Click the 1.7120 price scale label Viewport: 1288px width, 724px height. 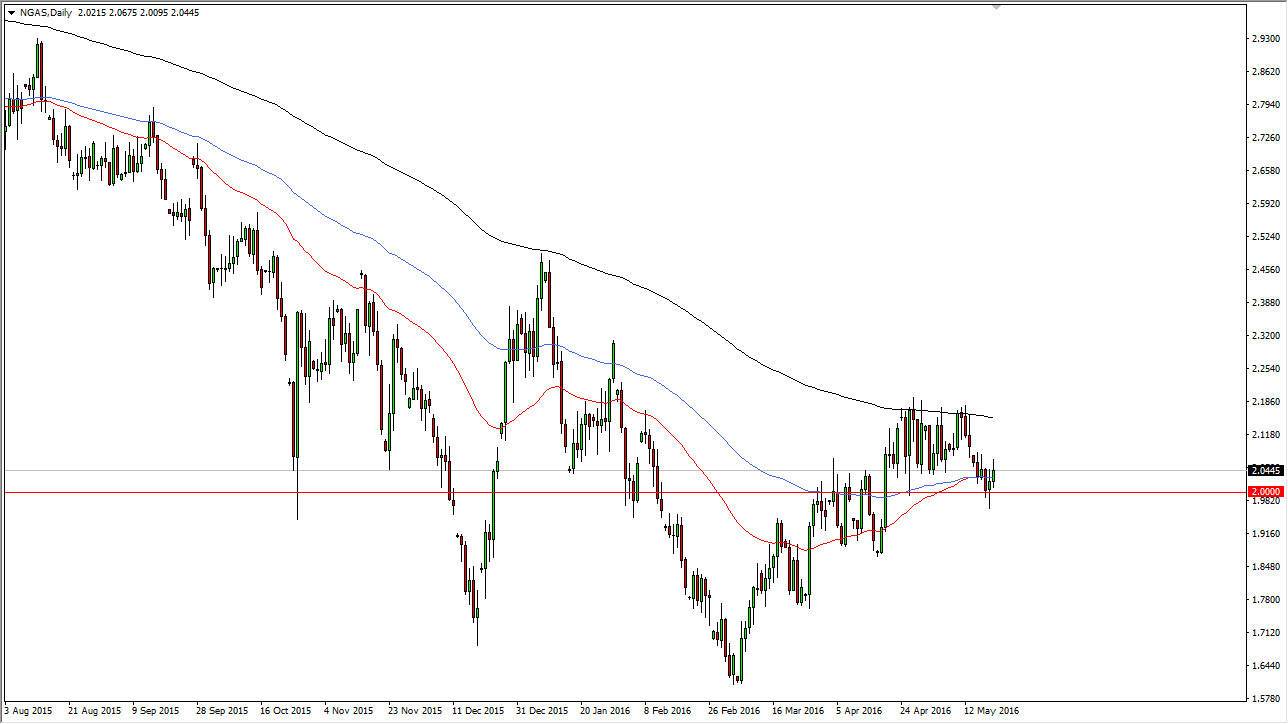tap(1265, 633)
